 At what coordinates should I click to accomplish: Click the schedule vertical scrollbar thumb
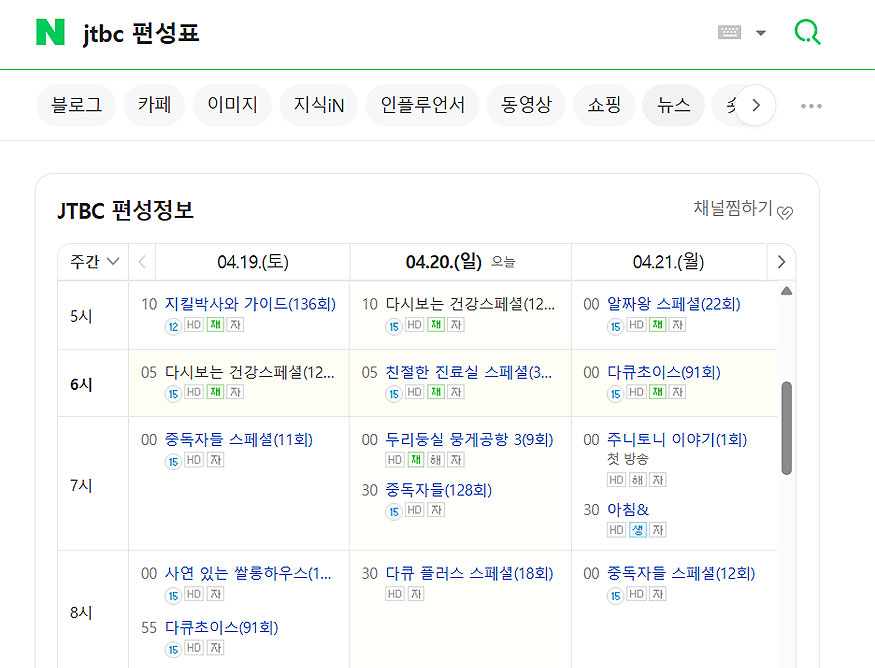(787, 428)
